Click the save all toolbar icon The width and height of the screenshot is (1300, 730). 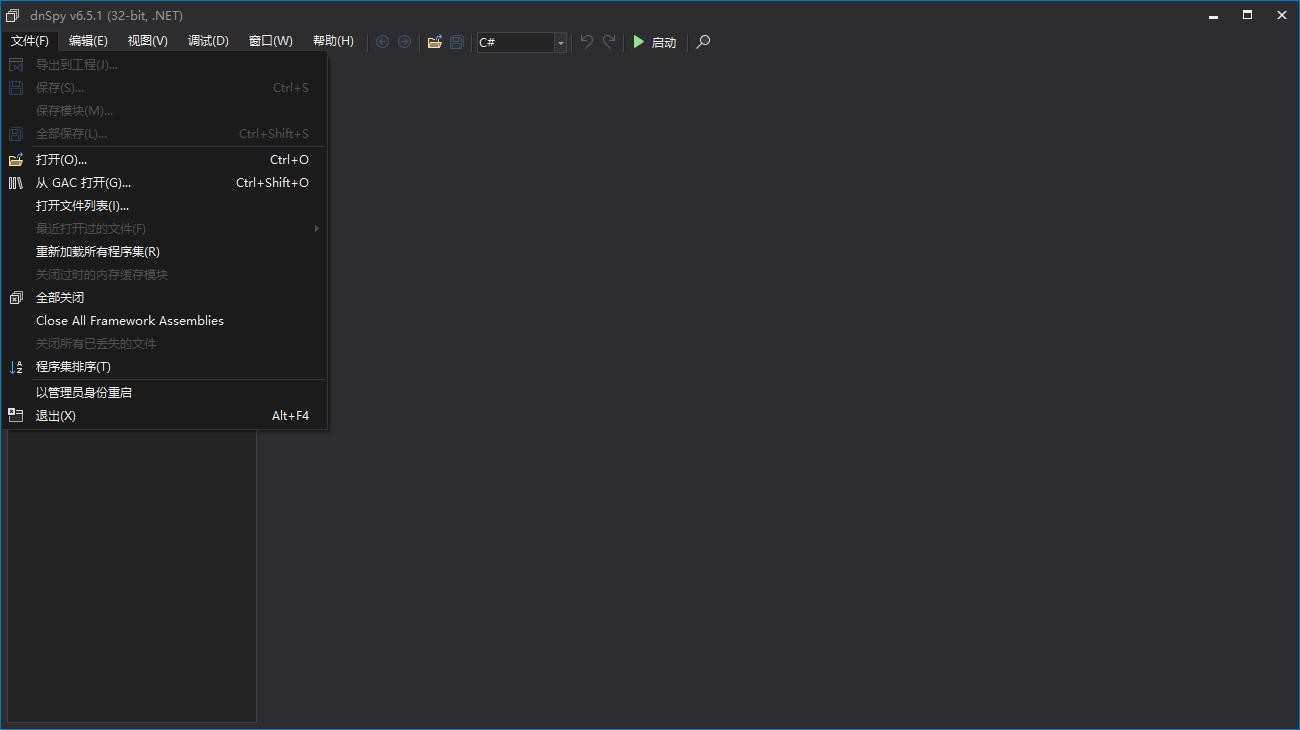pyautogui.click(x=457, y=42)
